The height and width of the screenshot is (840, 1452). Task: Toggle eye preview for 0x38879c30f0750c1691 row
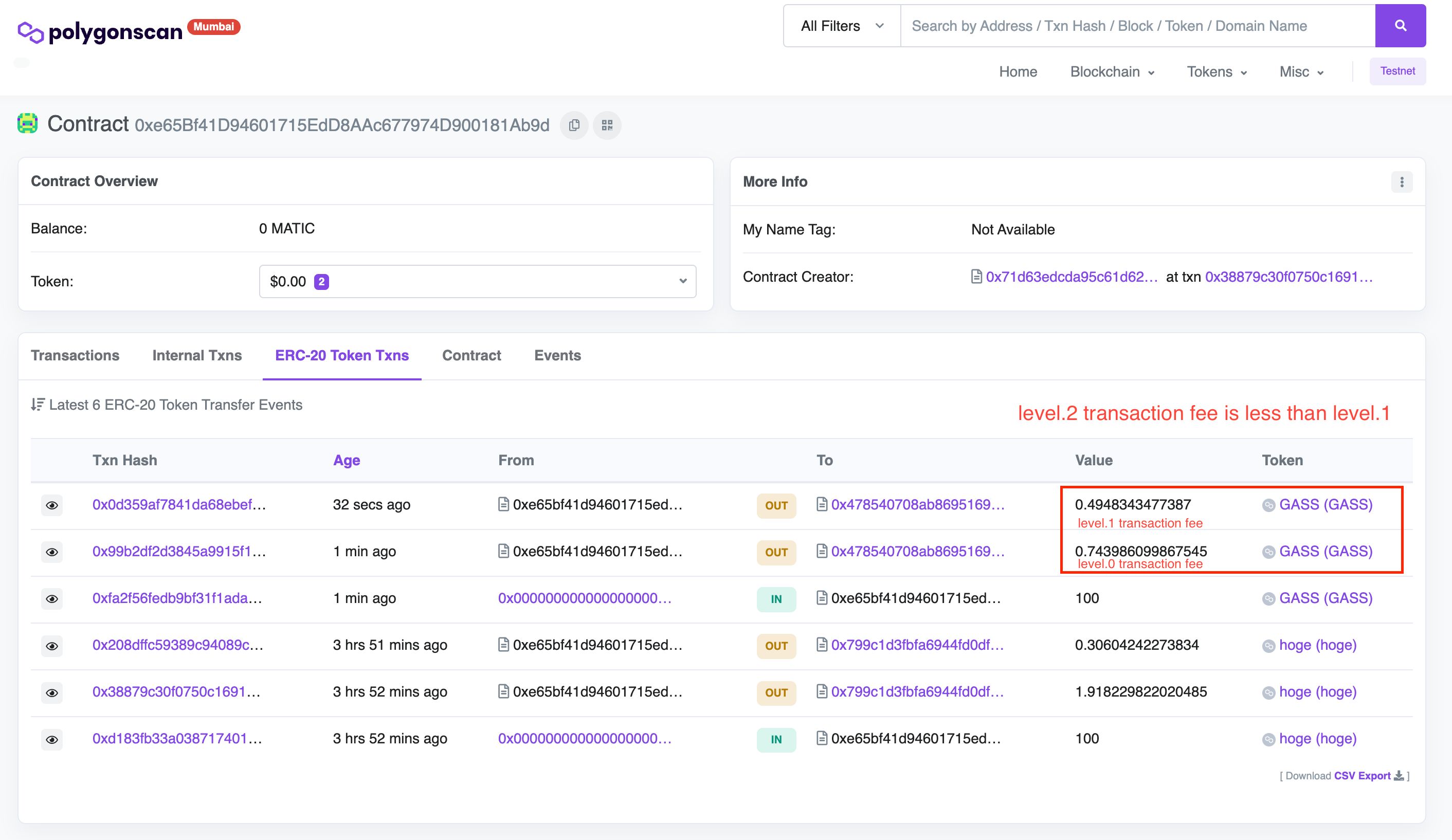click(52, 692)
